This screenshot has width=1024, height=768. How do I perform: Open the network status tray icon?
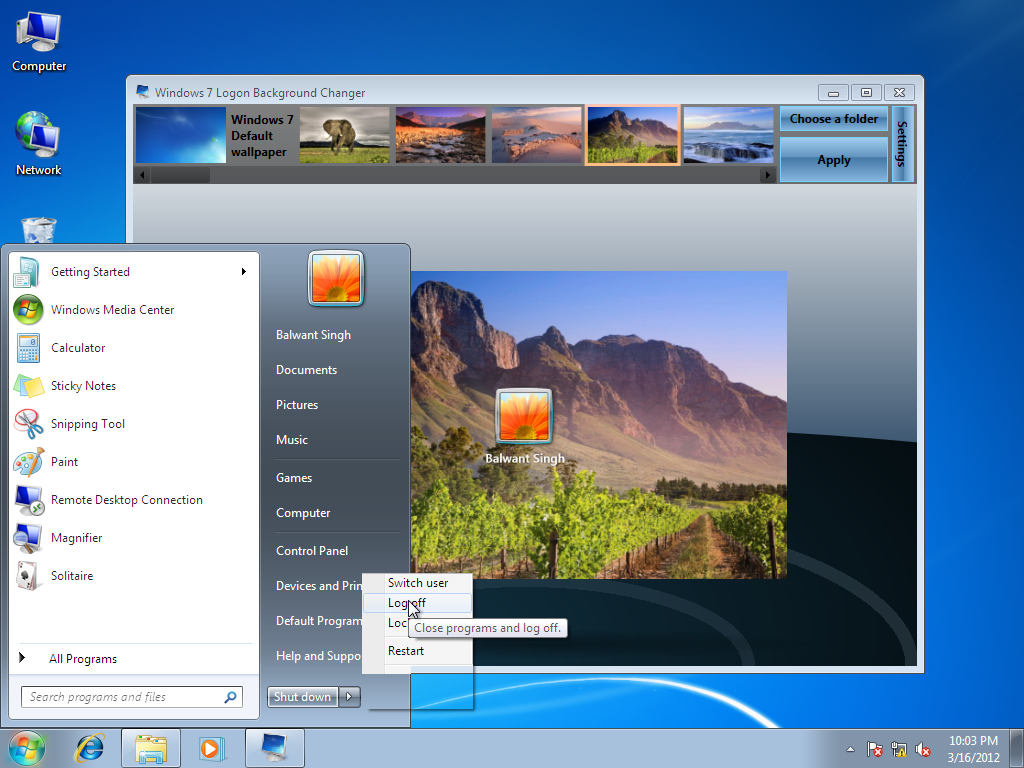tap(899, 750)
